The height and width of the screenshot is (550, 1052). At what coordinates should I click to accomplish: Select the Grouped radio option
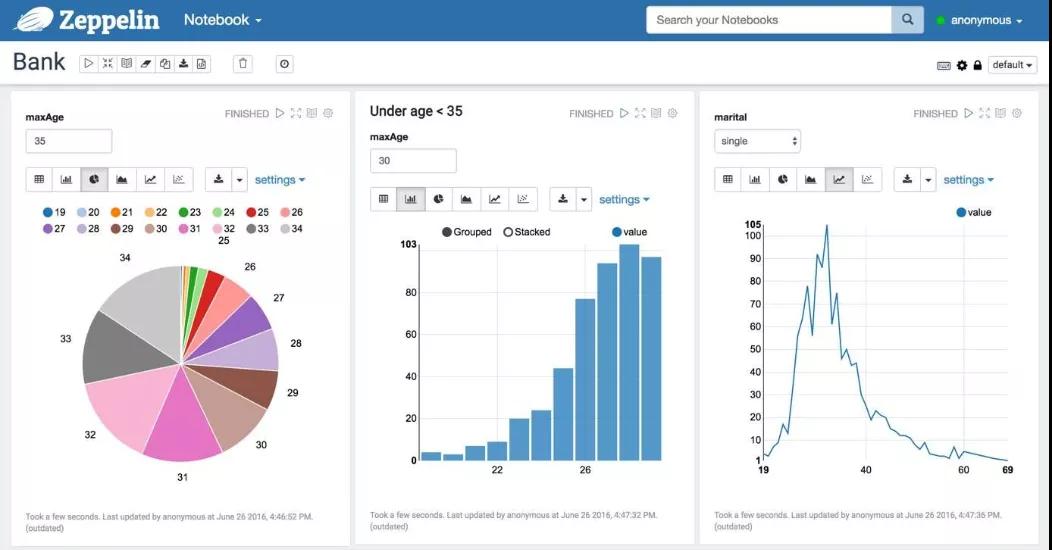[x=467, y=232]
